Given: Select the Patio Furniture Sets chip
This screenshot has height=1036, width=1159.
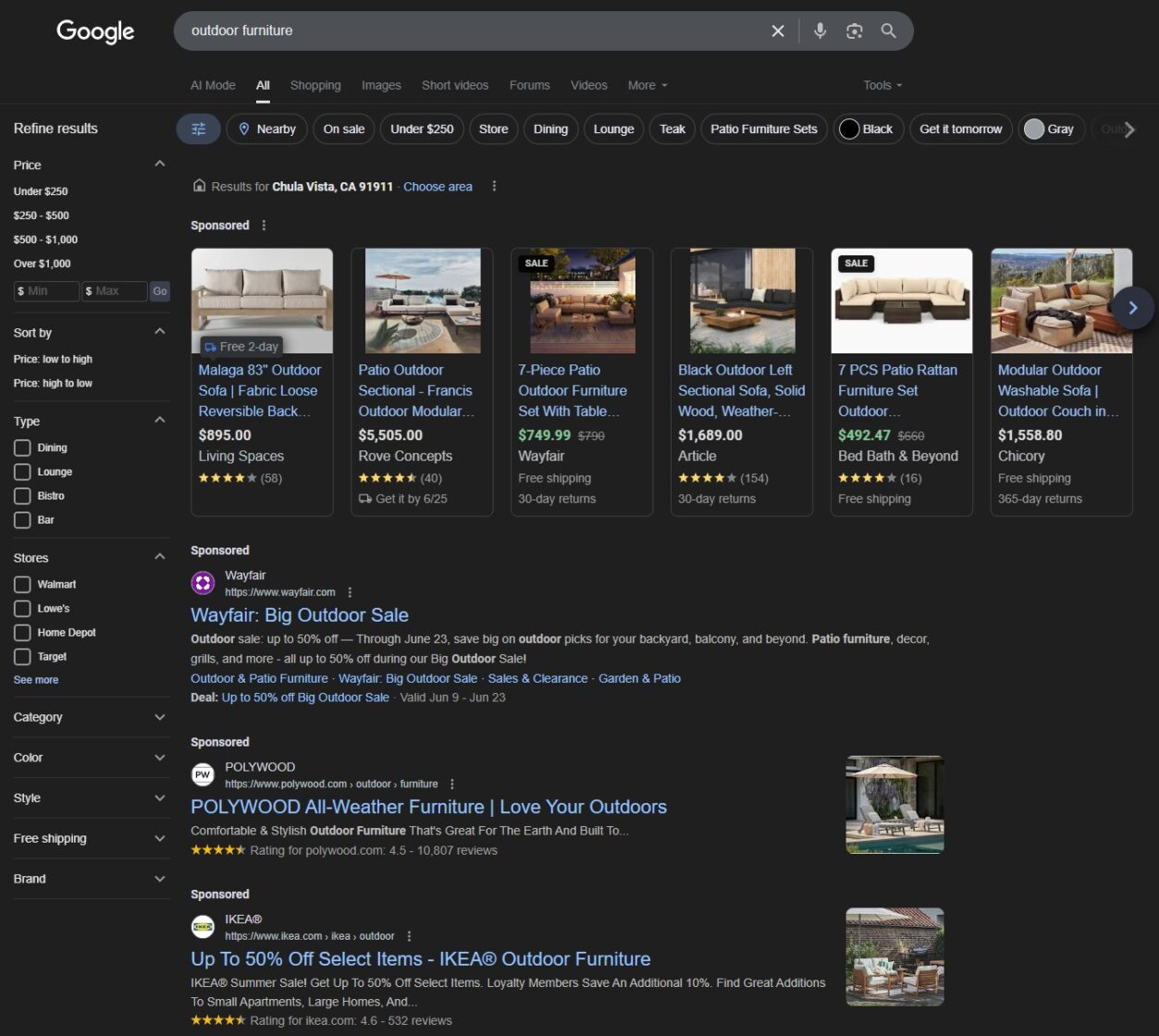Looking at the screenshot, I should [x=764, y=129].
